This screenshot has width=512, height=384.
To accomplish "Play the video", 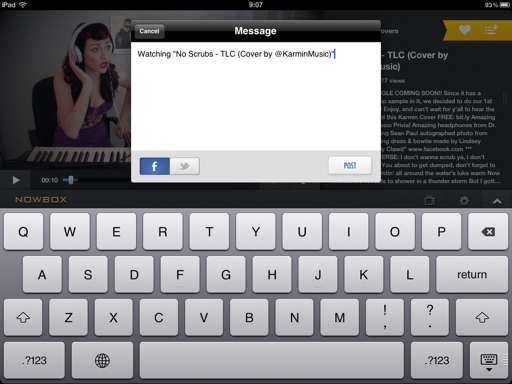I will pyautogui.click(x=16, y=180).
